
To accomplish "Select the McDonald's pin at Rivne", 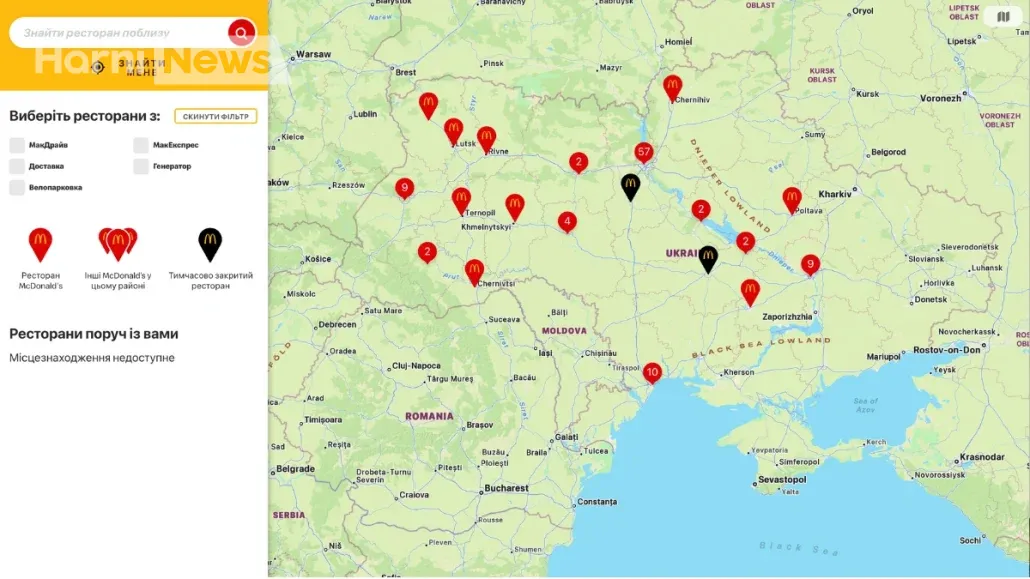I will (486, 139).
